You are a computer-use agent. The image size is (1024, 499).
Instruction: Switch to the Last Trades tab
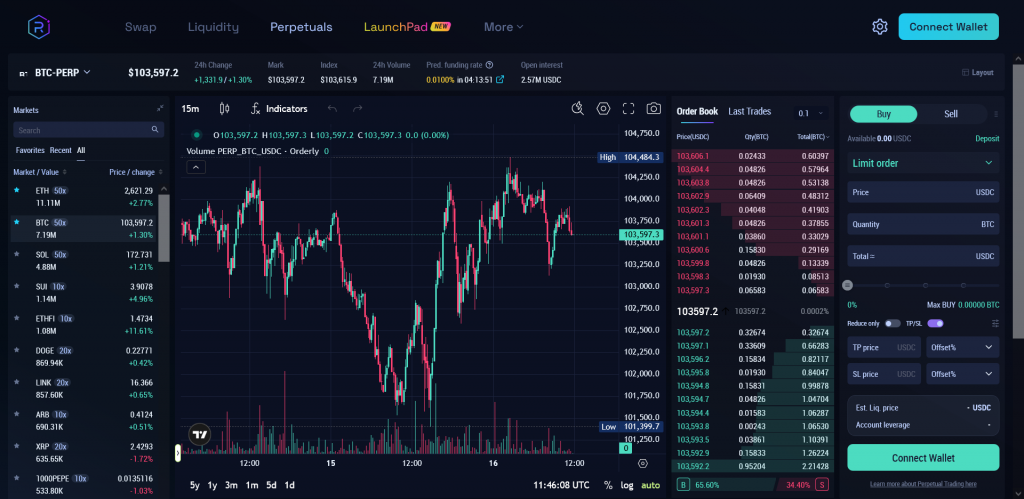[749, 111]
